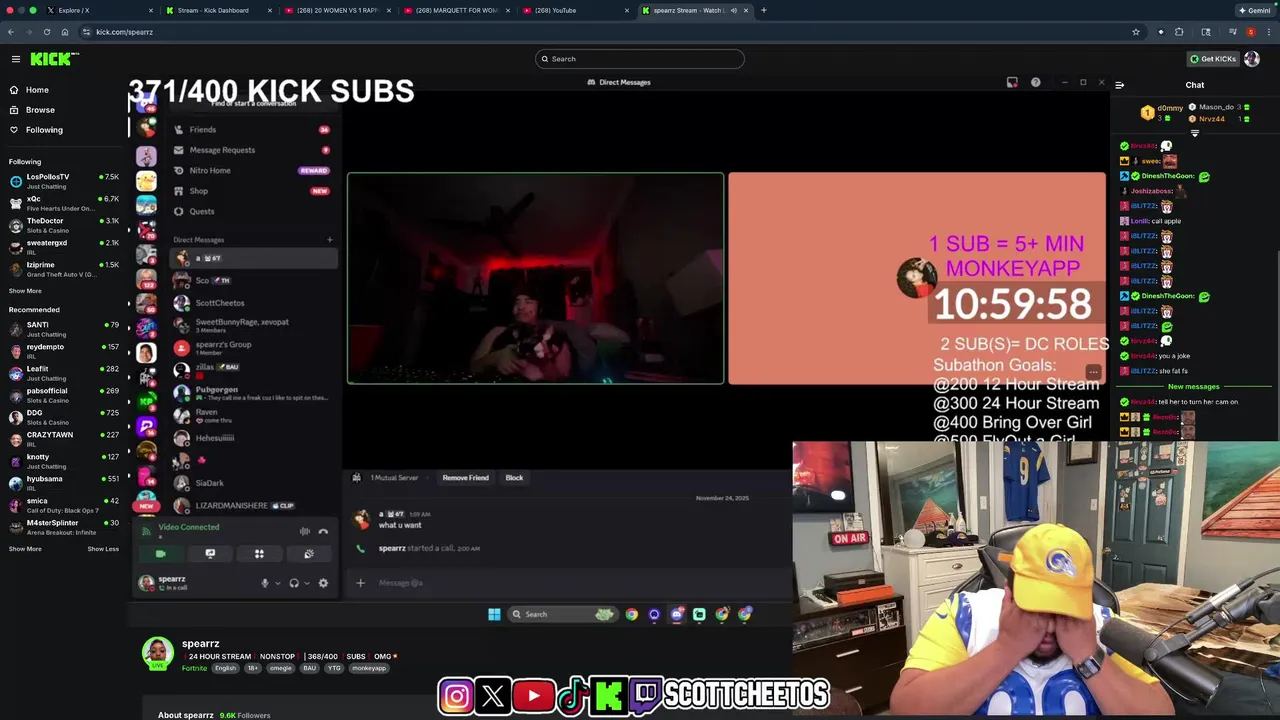
Task: Switch to Stream - Kick Dashboard tab
Action: point(217,10)
